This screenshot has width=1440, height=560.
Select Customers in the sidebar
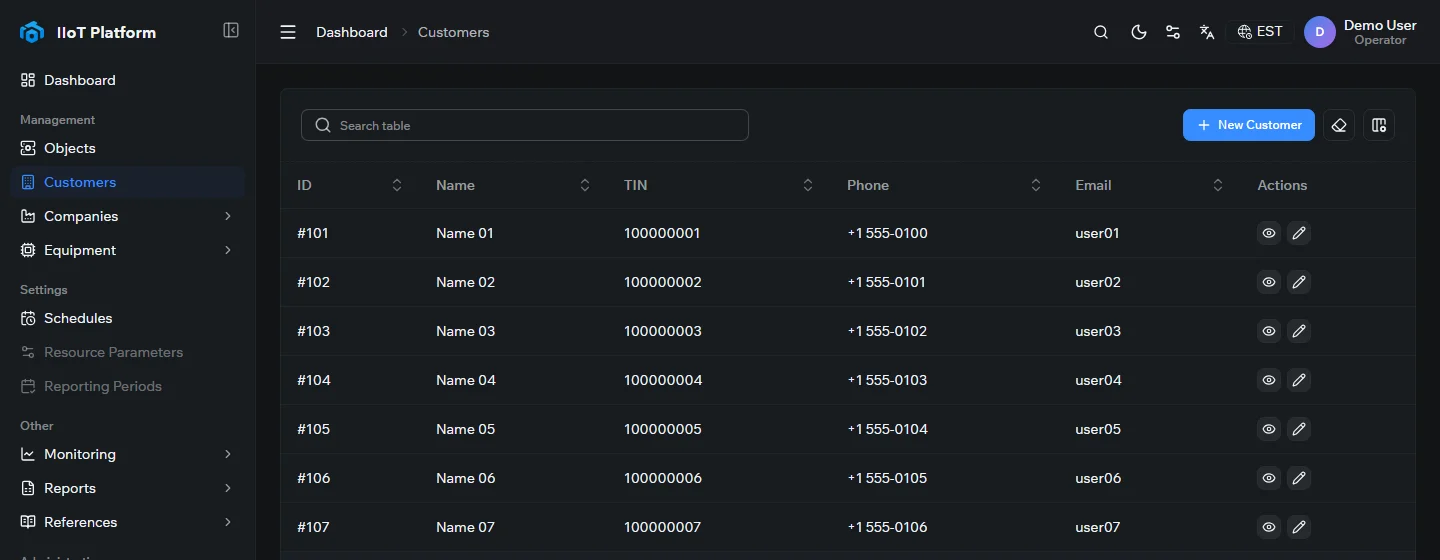pyautogui.click(x=127, y=182)
